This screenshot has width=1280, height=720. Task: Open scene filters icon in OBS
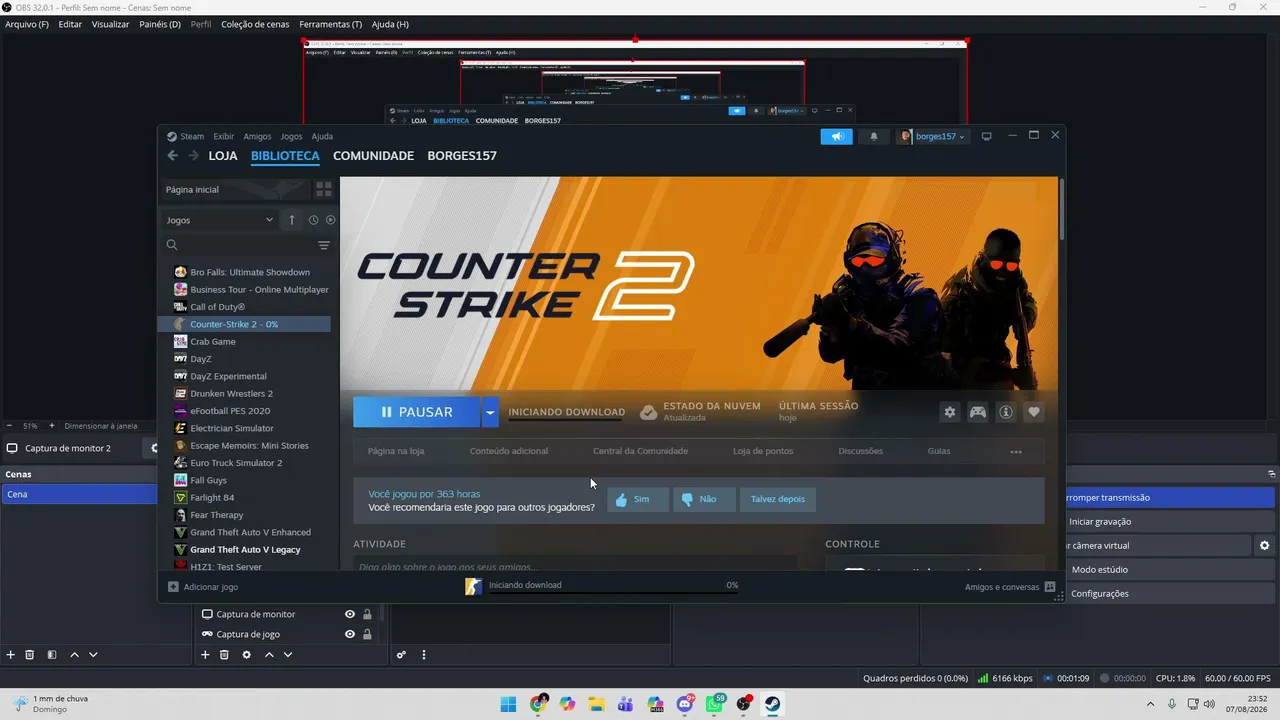pos(52,655)
